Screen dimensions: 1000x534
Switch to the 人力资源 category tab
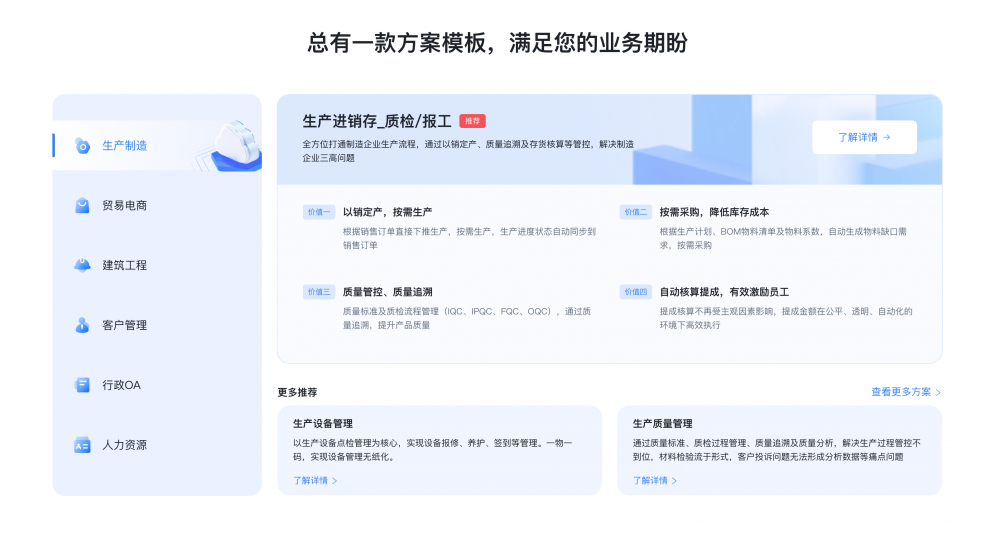[x=124, y=445]
